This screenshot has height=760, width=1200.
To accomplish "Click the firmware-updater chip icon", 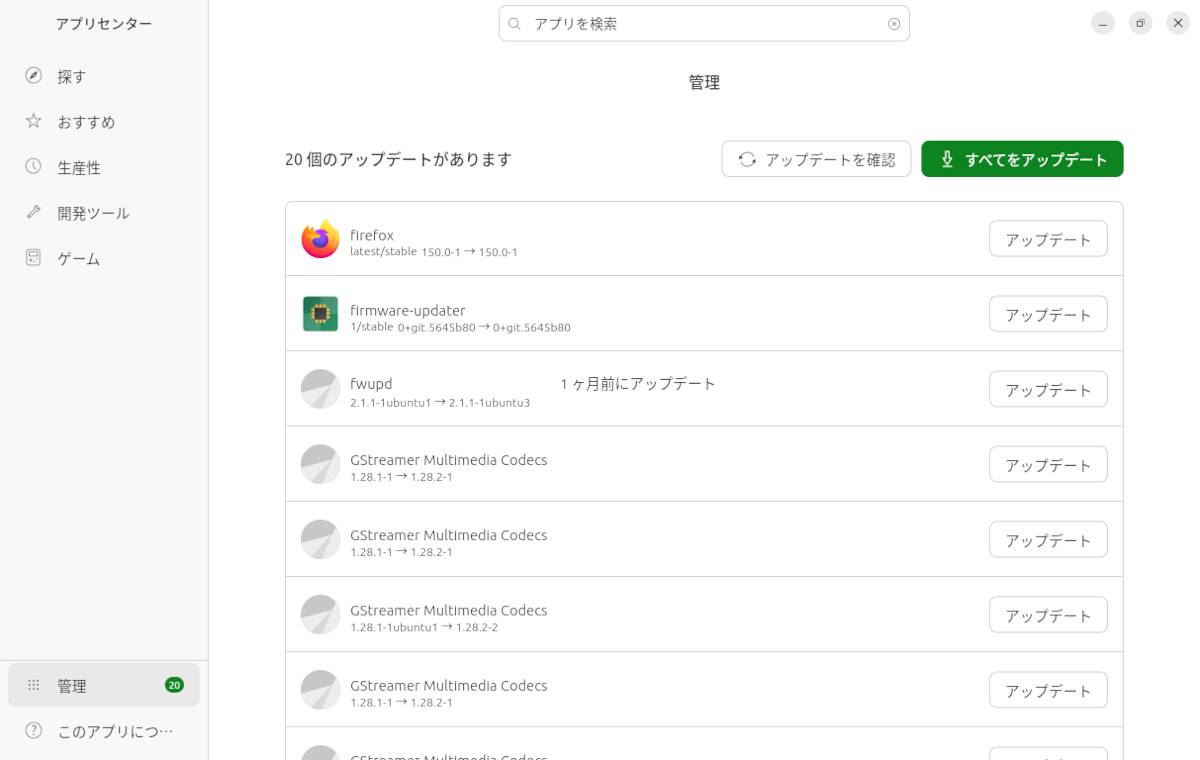I will pos(320,313).
